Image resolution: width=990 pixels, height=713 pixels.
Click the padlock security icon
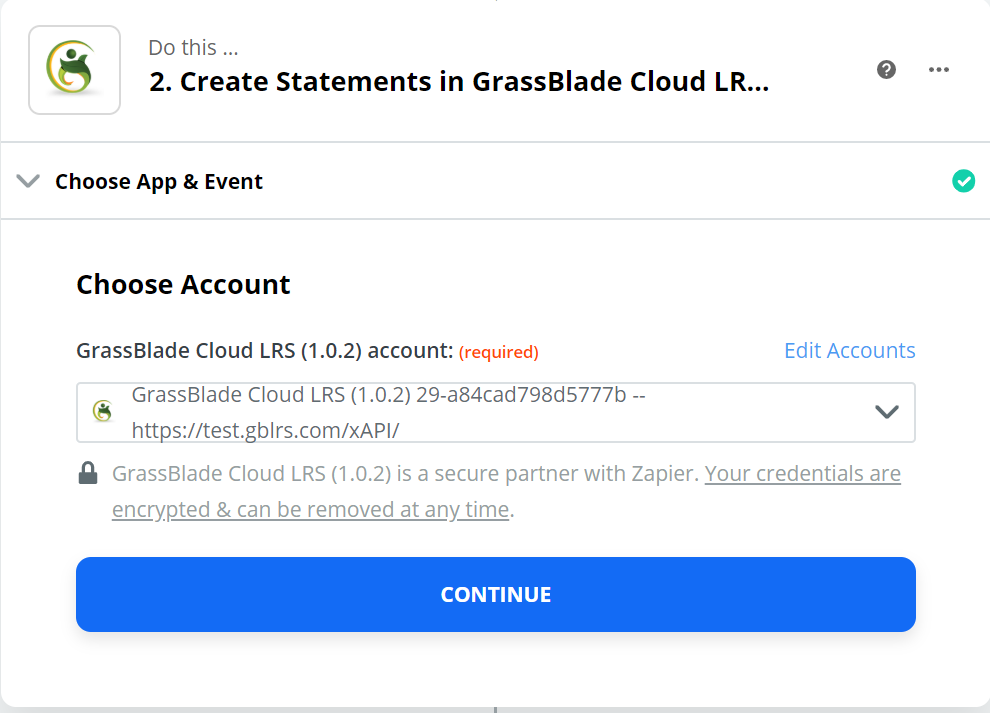pyautogui.click(x=88, y=473)
